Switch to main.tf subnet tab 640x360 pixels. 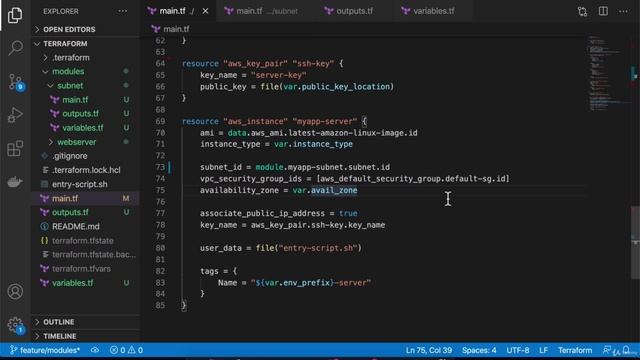[261, 11]
